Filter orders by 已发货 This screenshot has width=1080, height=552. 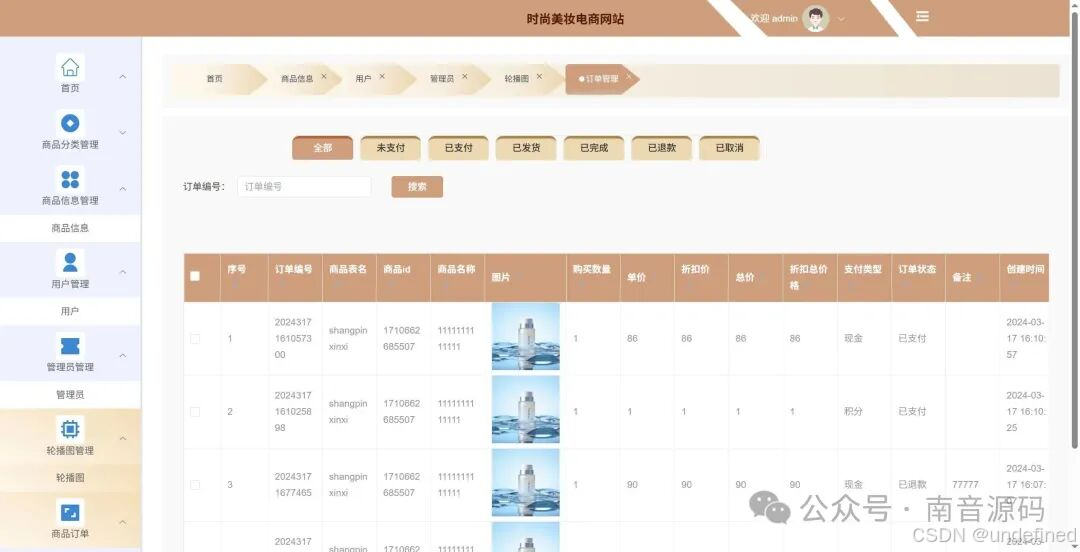[x=526, y=148]
